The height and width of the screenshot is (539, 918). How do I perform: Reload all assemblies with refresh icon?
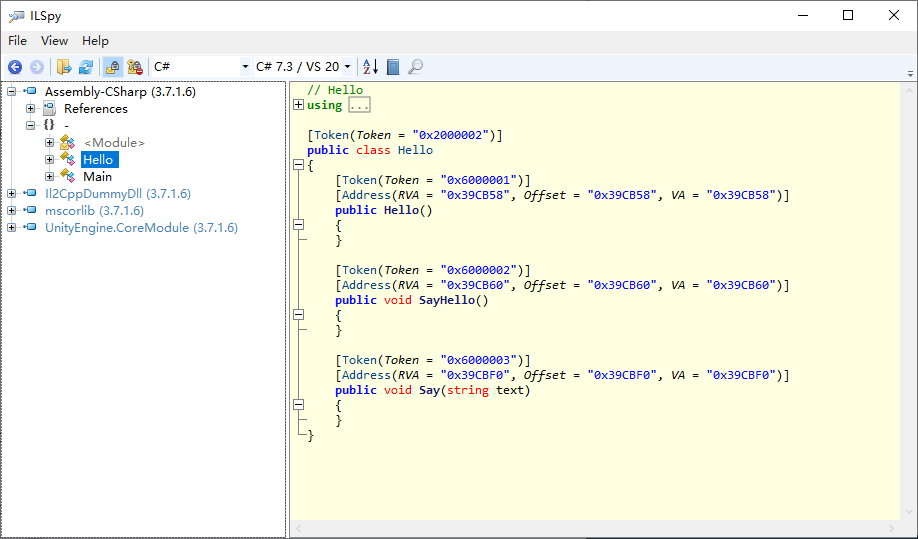[86, 67]
